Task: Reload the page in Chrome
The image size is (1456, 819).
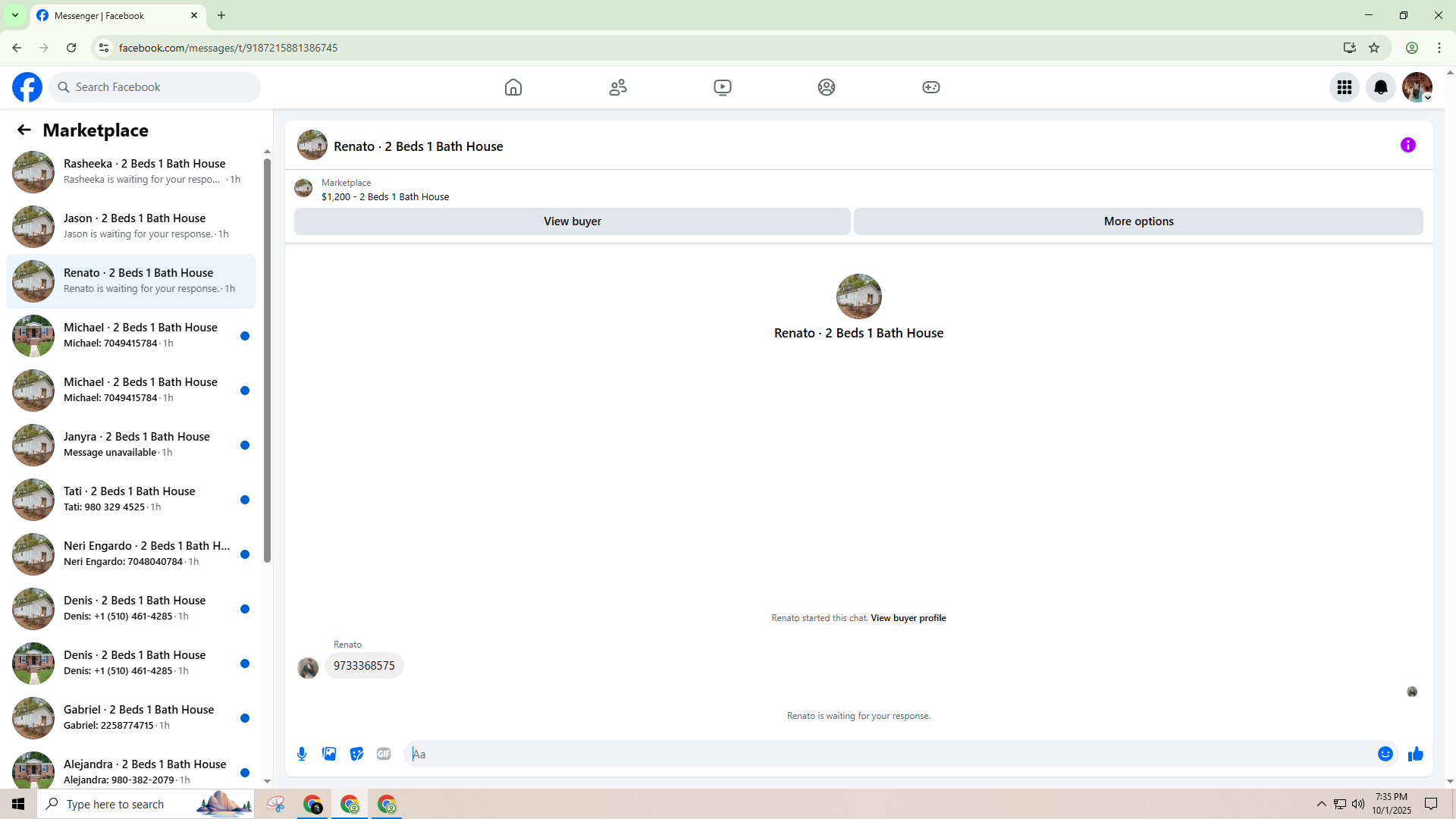Action: point(71,48)
